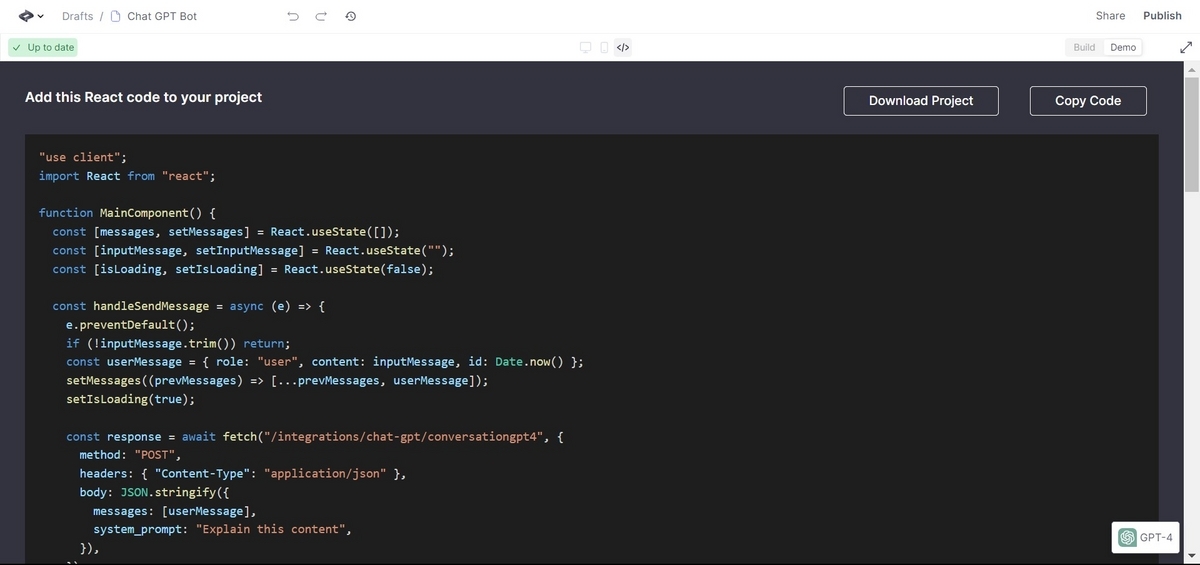Click the messages: [userMessage] line
This screenshot has width=1200, height=565.
pyautogui.click(x=175, y=511)
